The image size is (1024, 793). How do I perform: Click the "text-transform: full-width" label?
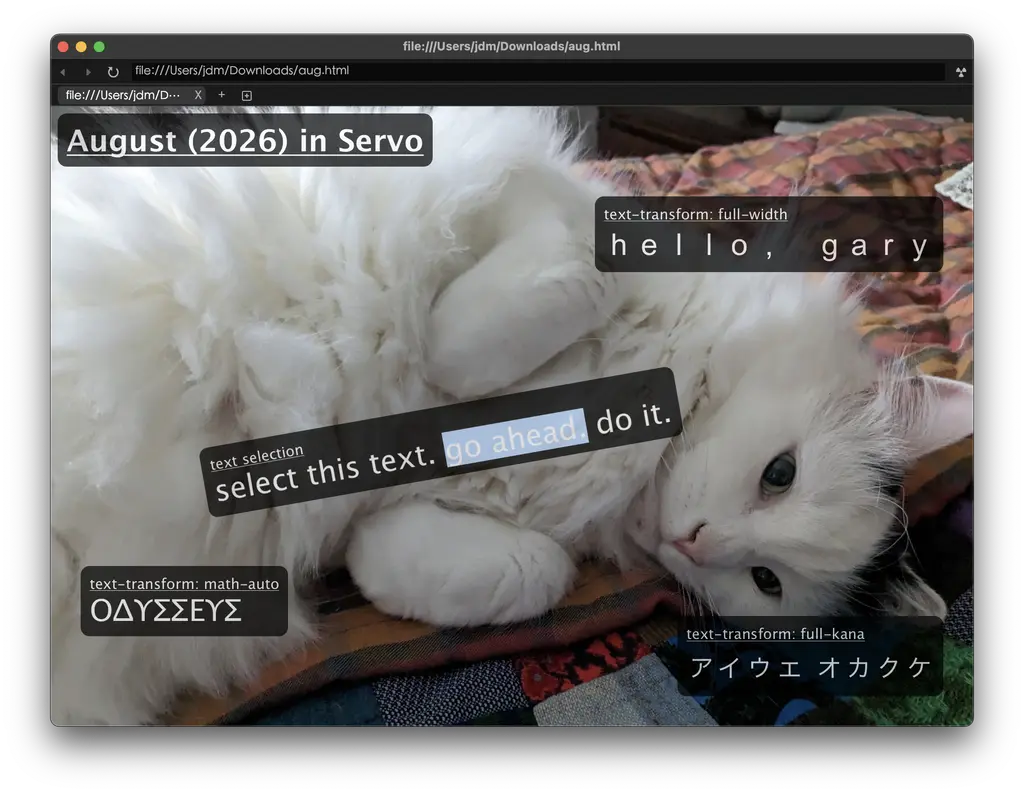[696, 214]
